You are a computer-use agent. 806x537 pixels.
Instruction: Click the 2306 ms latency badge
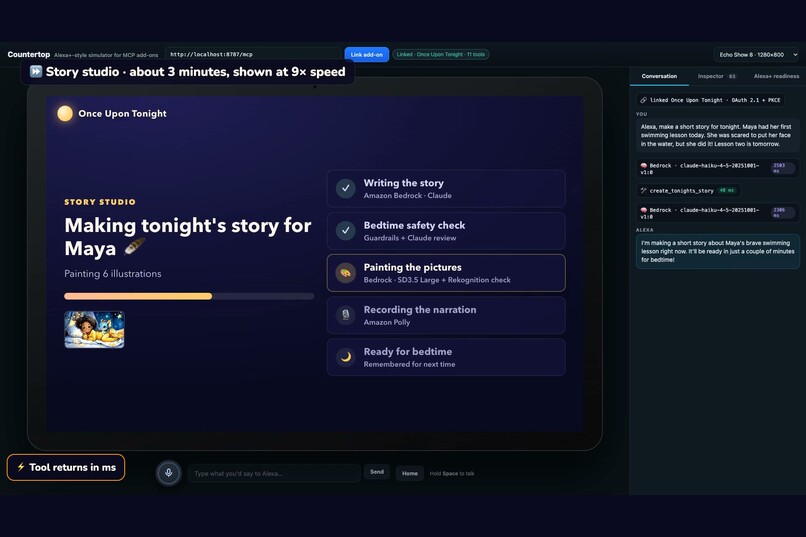[782, 212]
